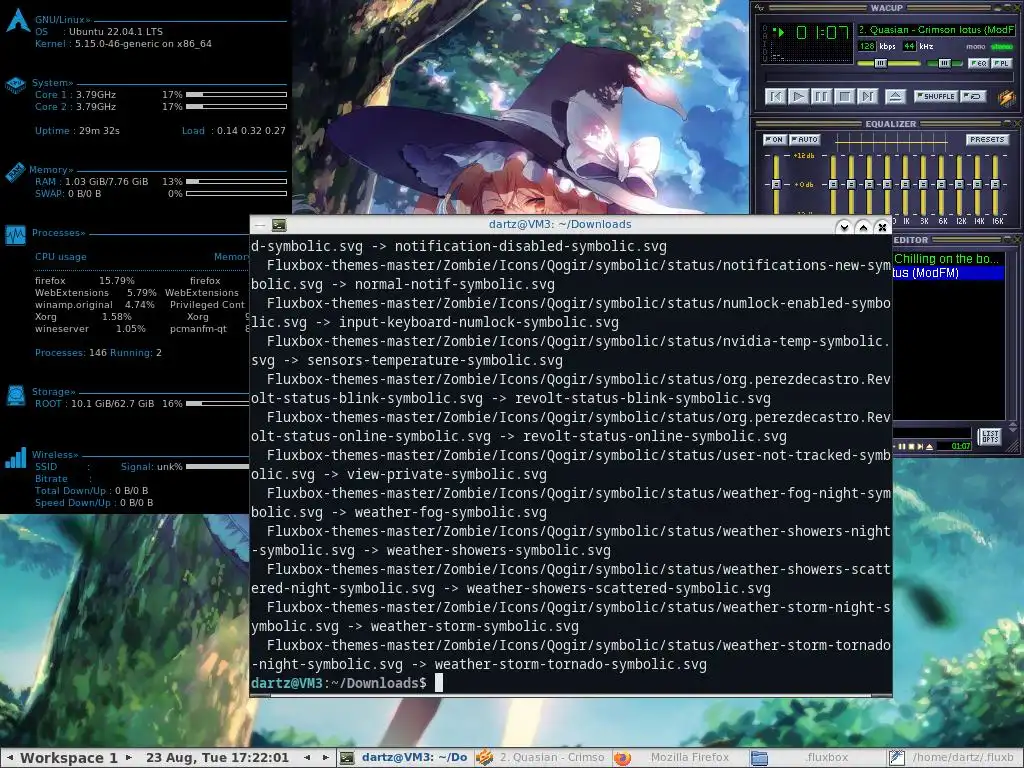Click the equalizer preamp slider handle
The image size is (1024, 768).
pyautogui.click(x=776, y=185)
